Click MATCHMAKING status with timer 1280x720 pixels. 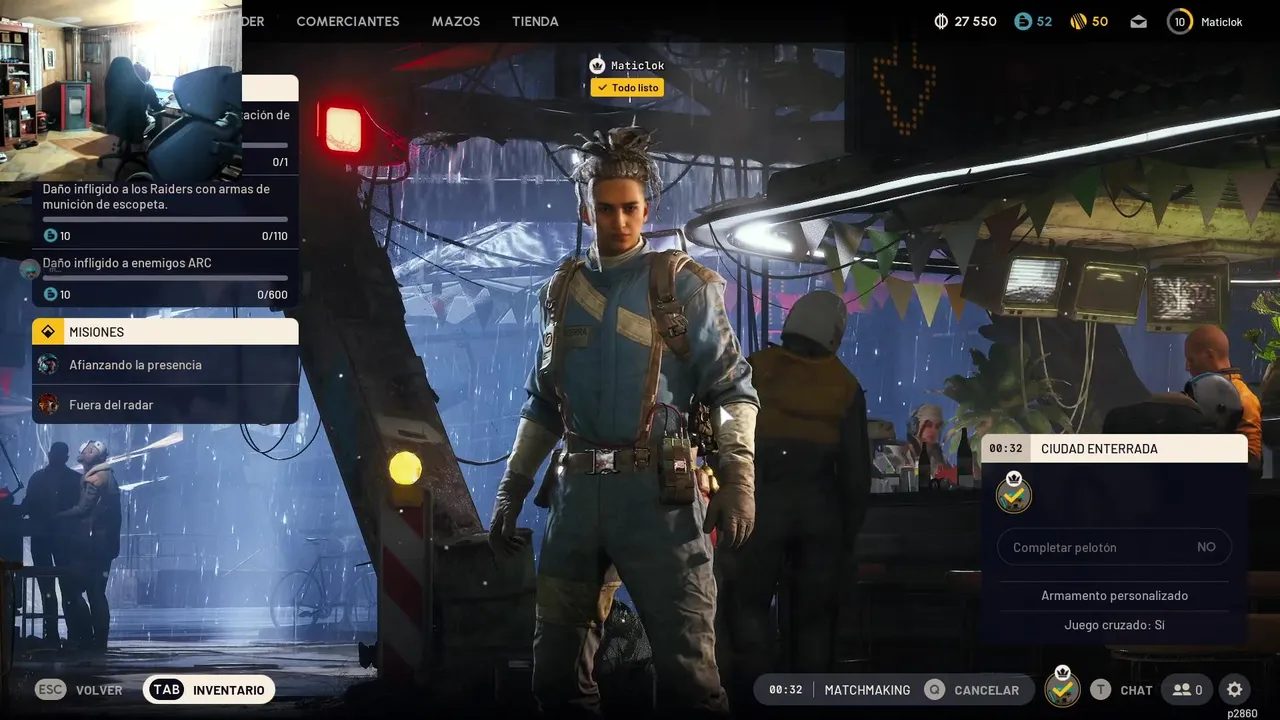[x=840, y=690]
